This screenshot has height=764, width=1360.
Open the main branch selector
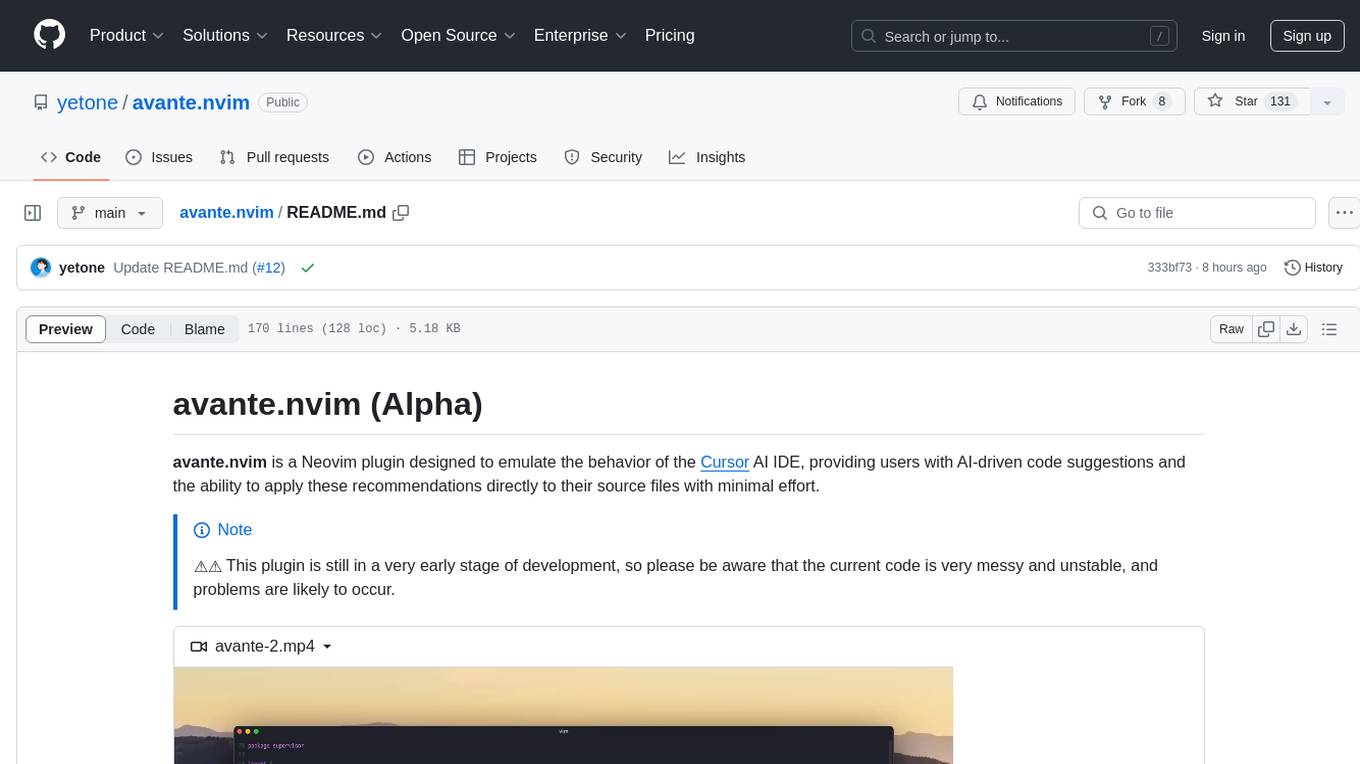point(109,213)
